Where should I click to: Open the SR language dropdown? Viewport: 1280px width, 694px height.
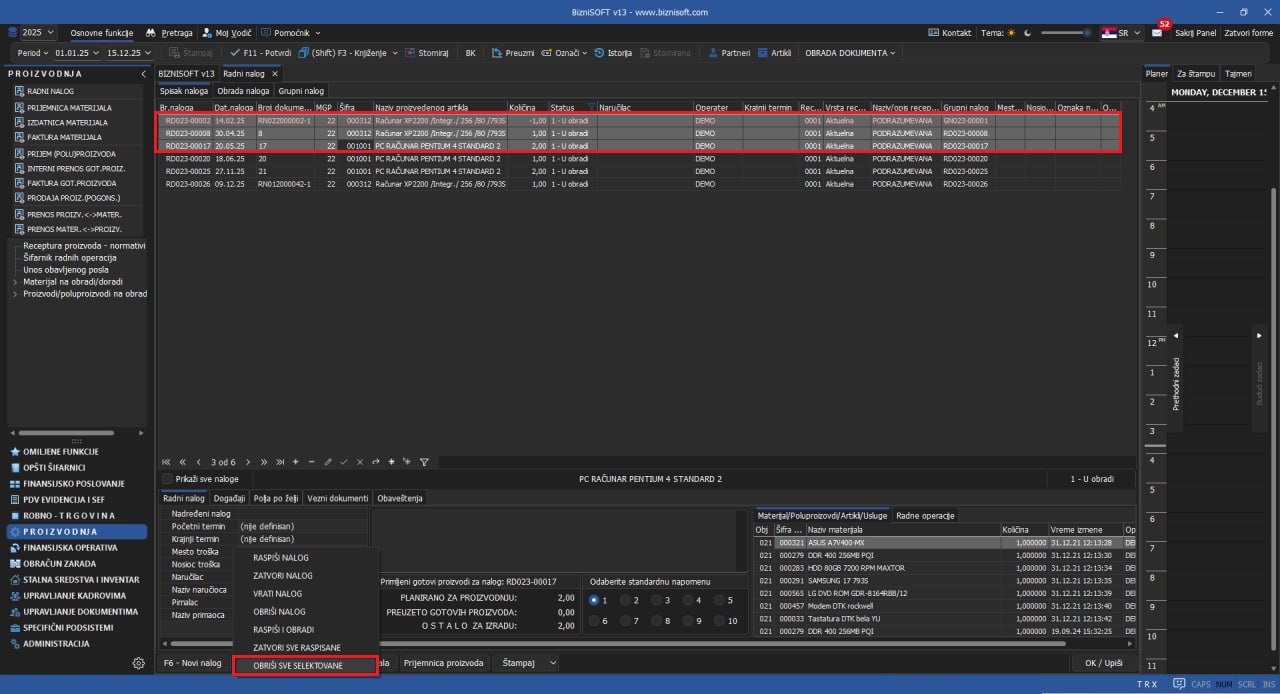click(1121, 33)
